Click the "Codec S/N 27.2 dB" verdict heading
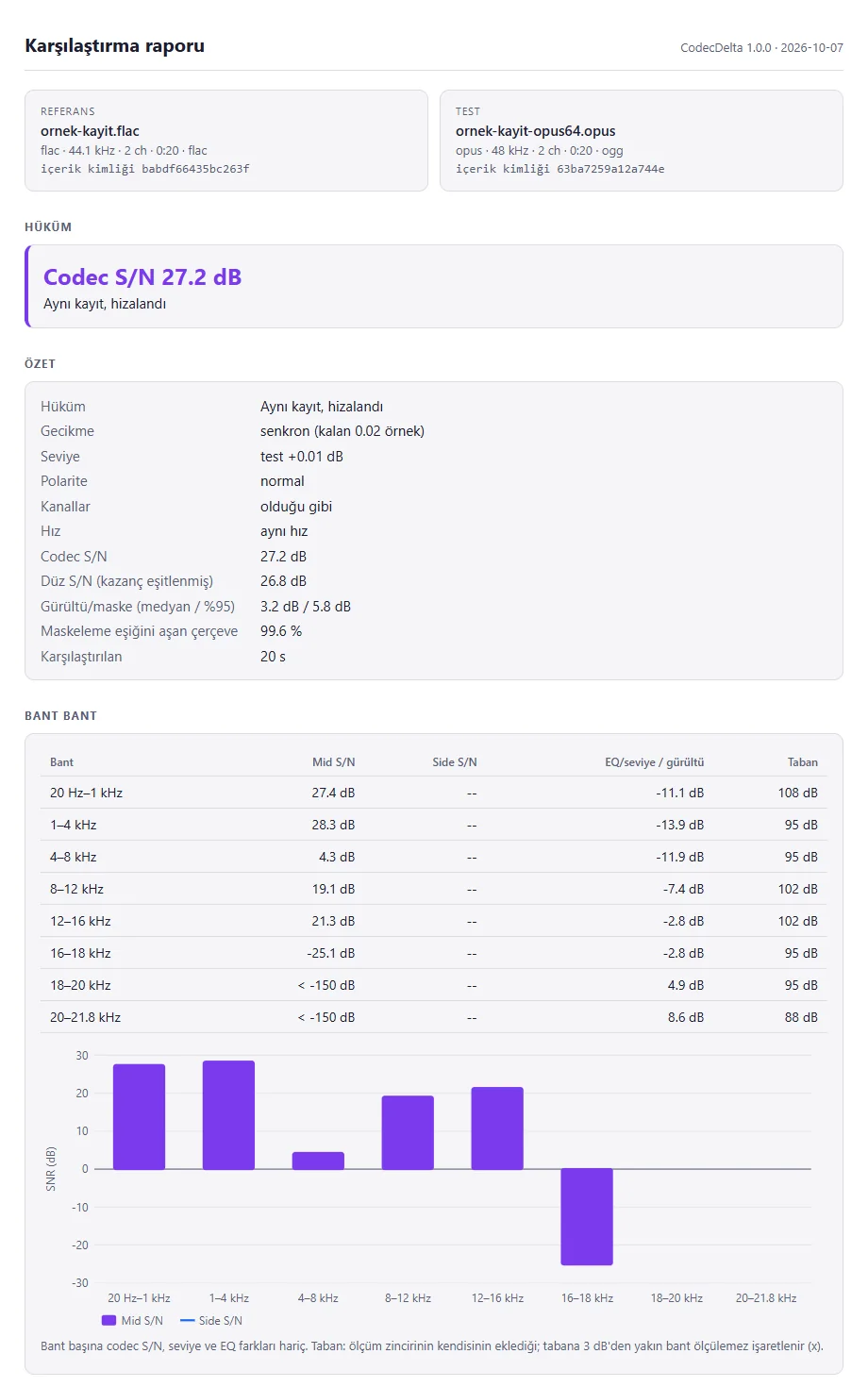This screenshot has width=868, height=1387. click(142, 276)
